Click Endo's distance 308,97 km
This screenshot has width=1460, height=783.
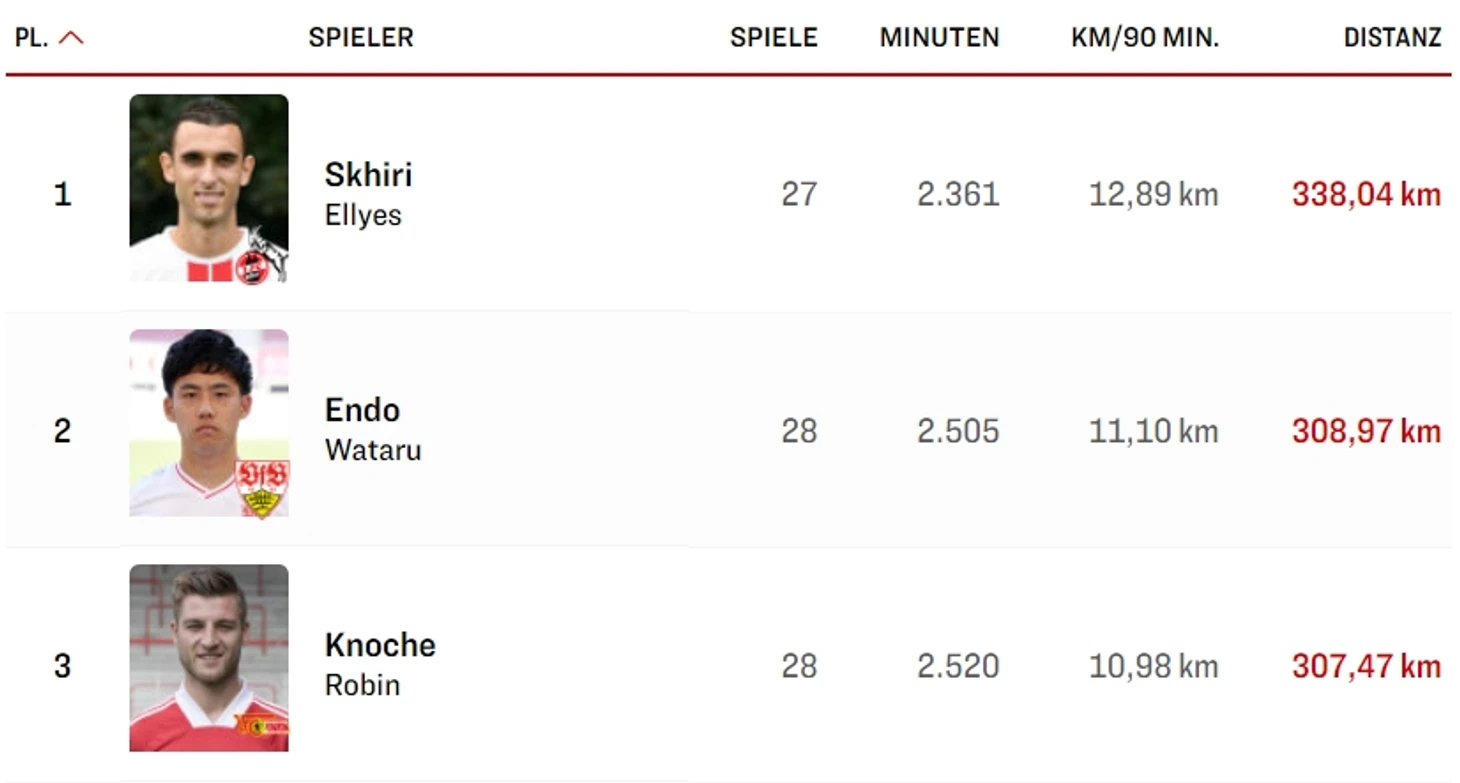tap(1366, 431)
